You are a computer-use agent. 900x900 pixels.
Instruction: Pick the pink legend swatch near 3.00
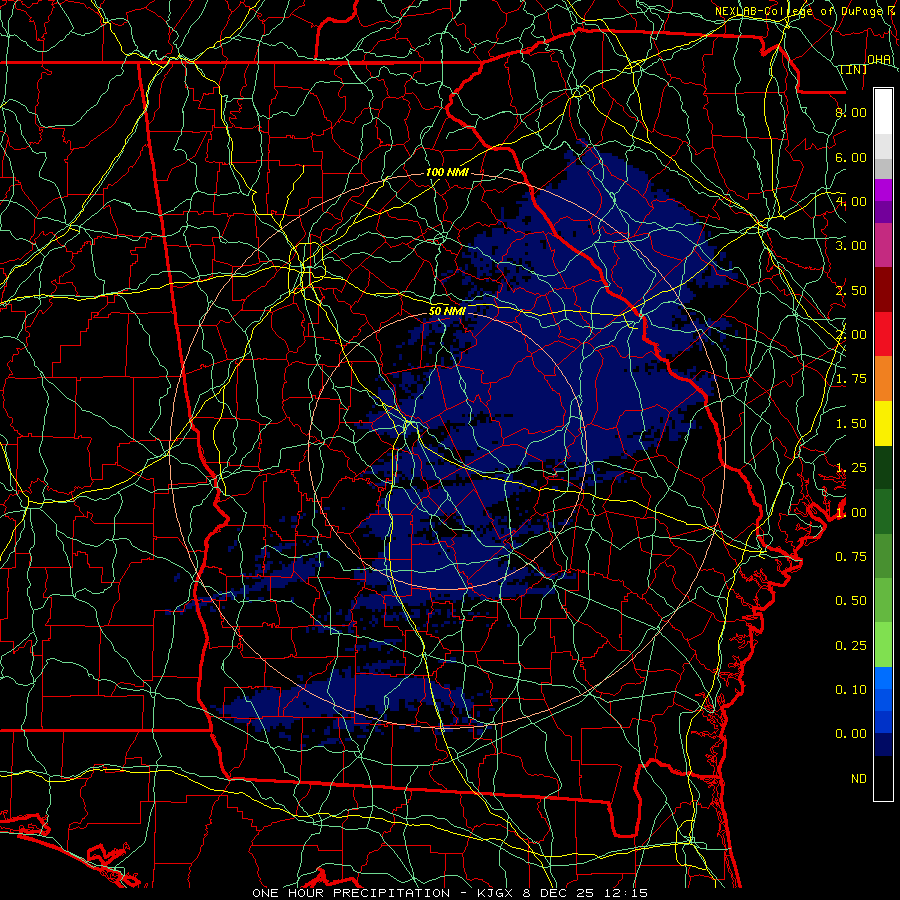click(x=883, y=245)
